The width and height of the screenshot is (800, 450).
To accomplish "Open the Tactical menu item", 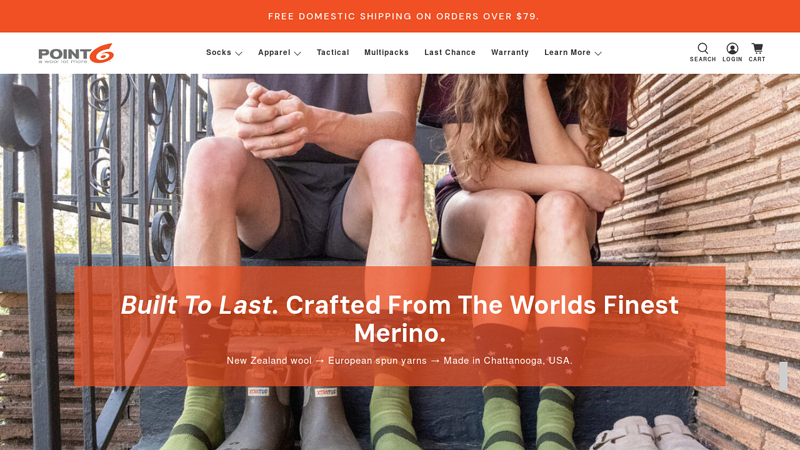I will 333,53.
